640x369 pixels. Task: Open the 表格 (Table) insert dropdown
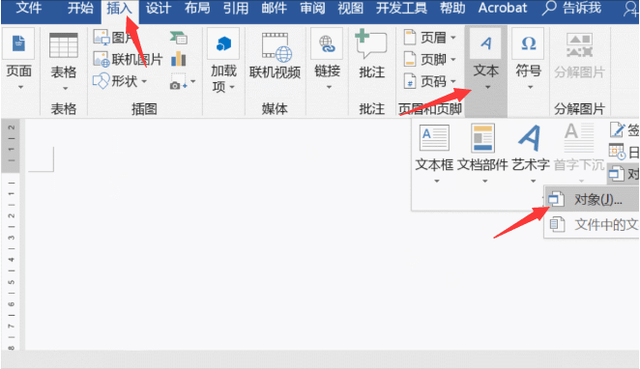click(x=63, y=62)
